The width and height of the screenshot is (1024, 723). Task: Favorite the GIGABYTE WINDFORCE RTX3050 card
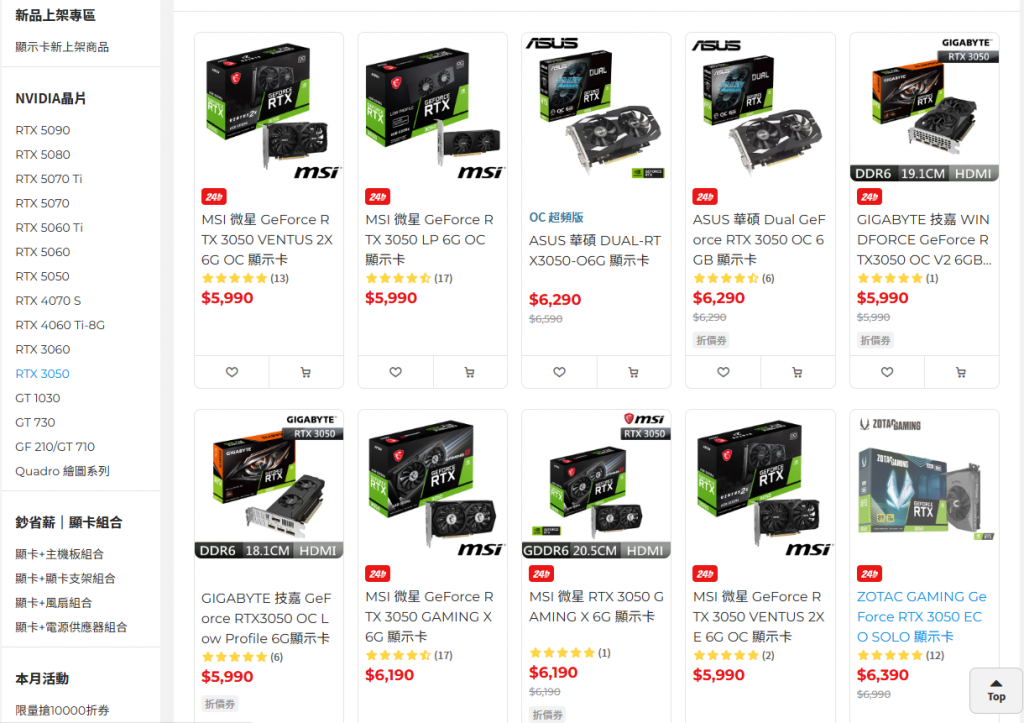point(888,372)
